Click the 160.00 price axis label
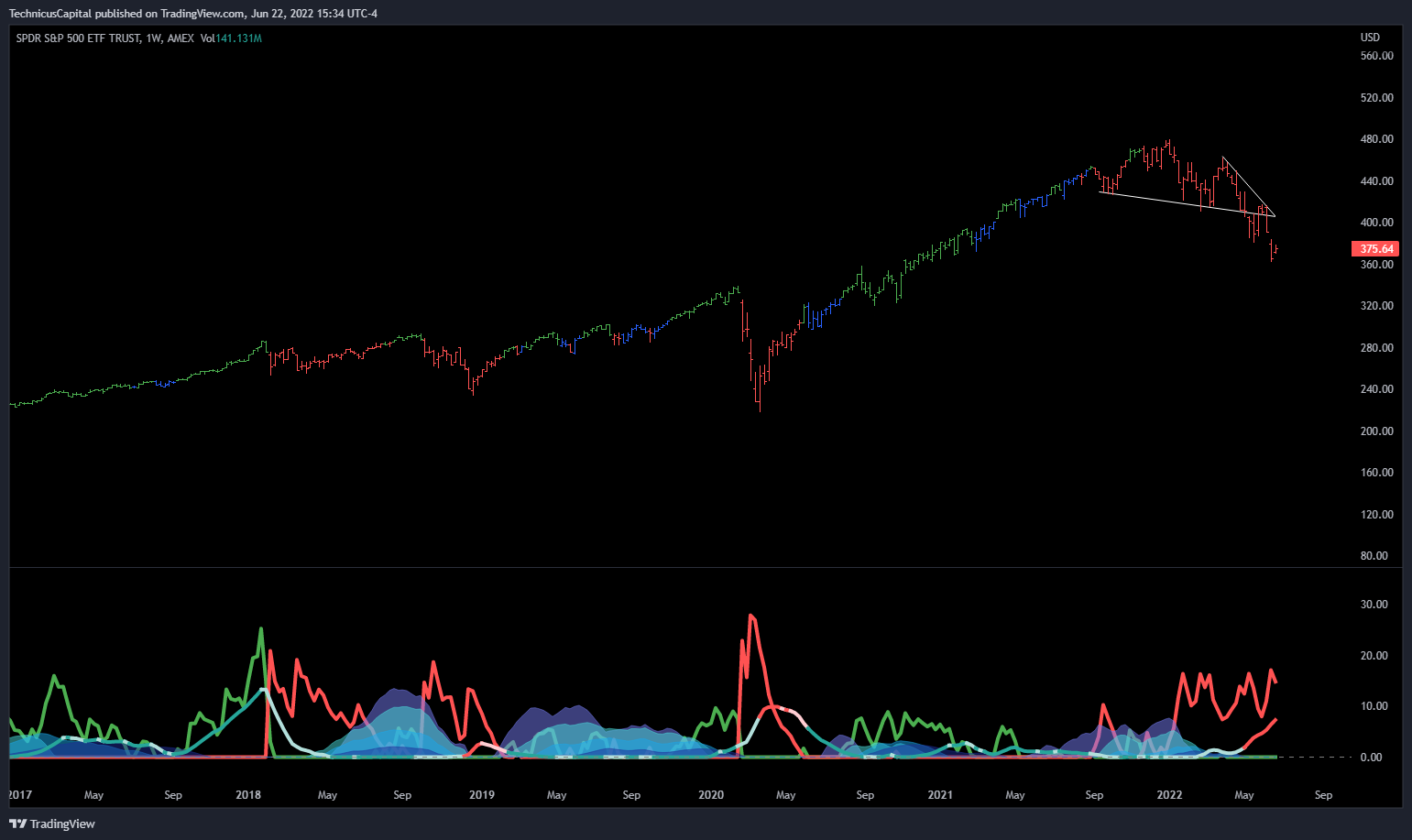This screenshot has width=1412, height=840. pos(1376,473)
